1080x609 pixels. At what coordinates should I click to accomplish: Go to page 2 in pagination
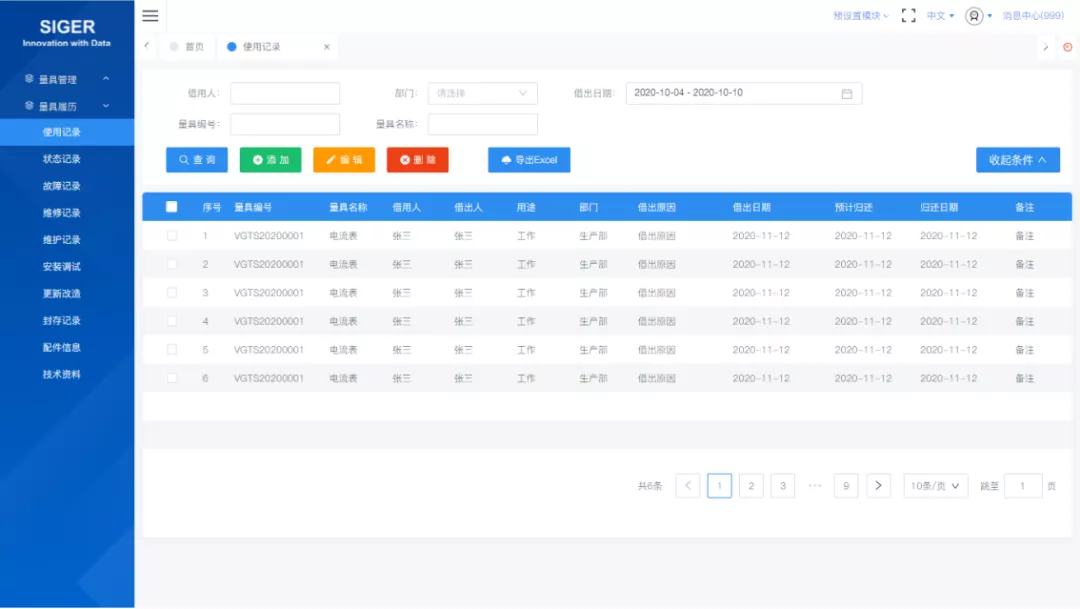[751, 486]
